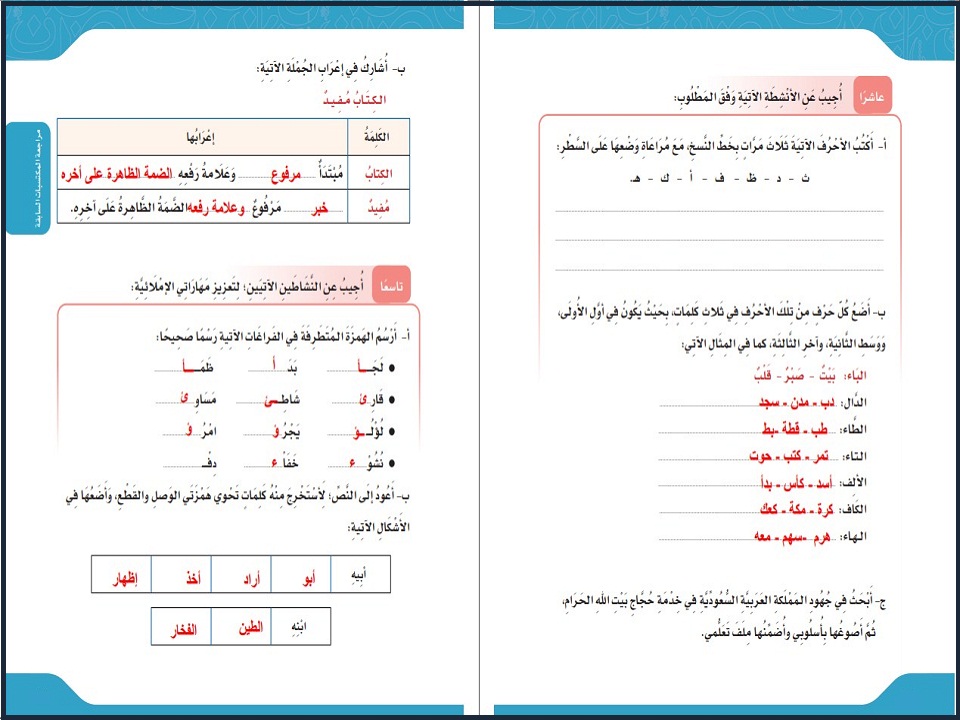
Task: Click the red box cell "أراد"
Action: point(242,574)
